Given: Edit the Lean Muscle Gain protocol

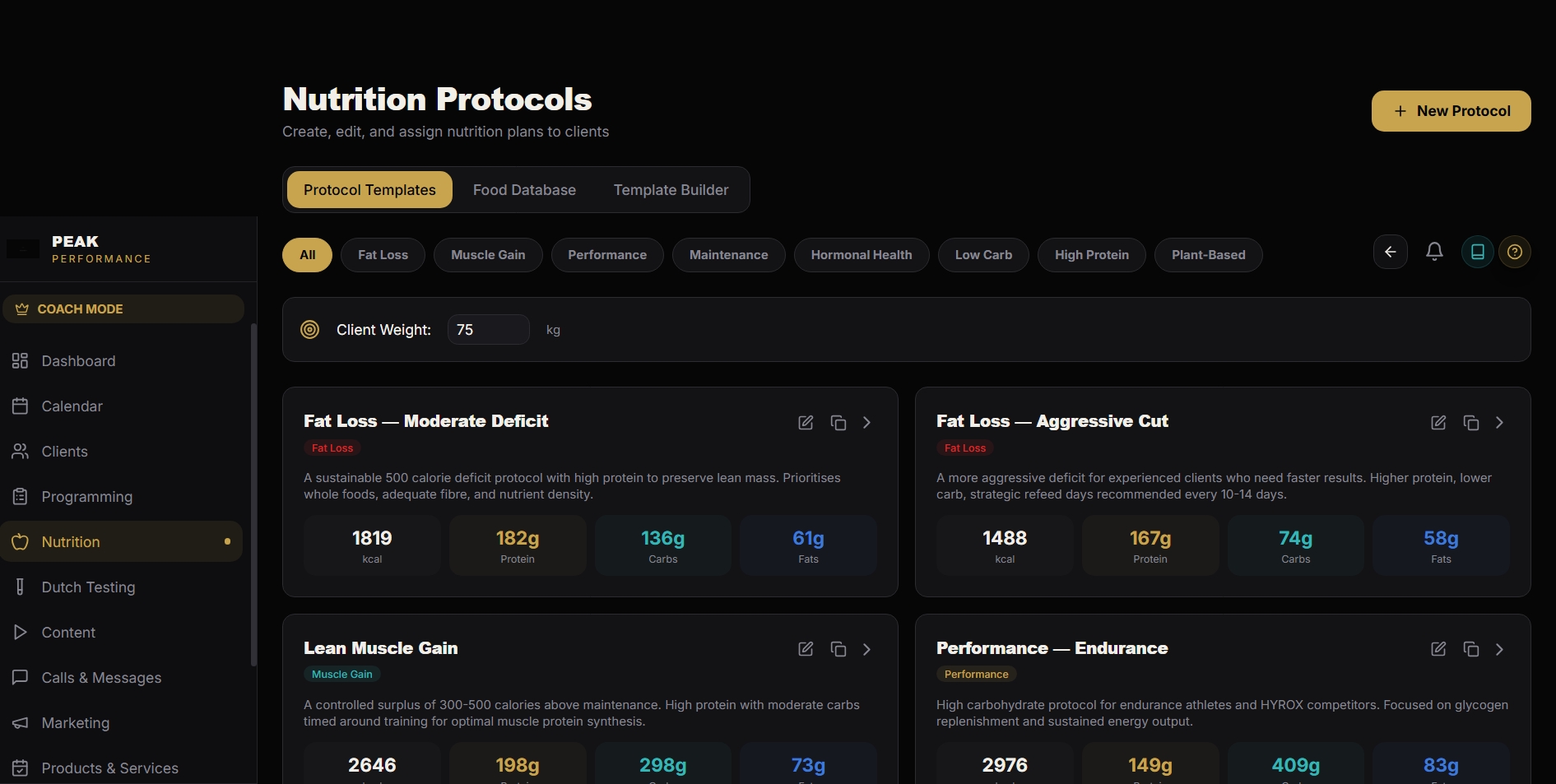Looking at the screenshot, I should (806, 649).
